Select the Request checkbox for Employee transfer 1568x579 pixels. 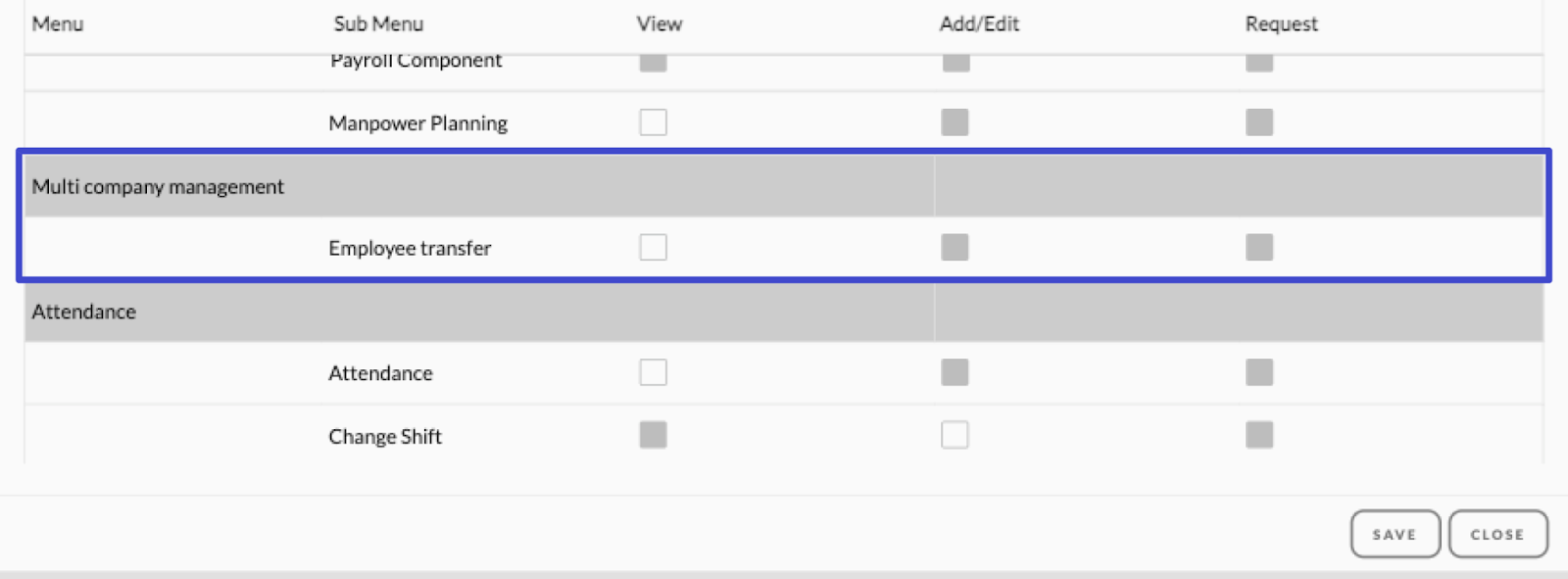click(x=1259, y=247)
